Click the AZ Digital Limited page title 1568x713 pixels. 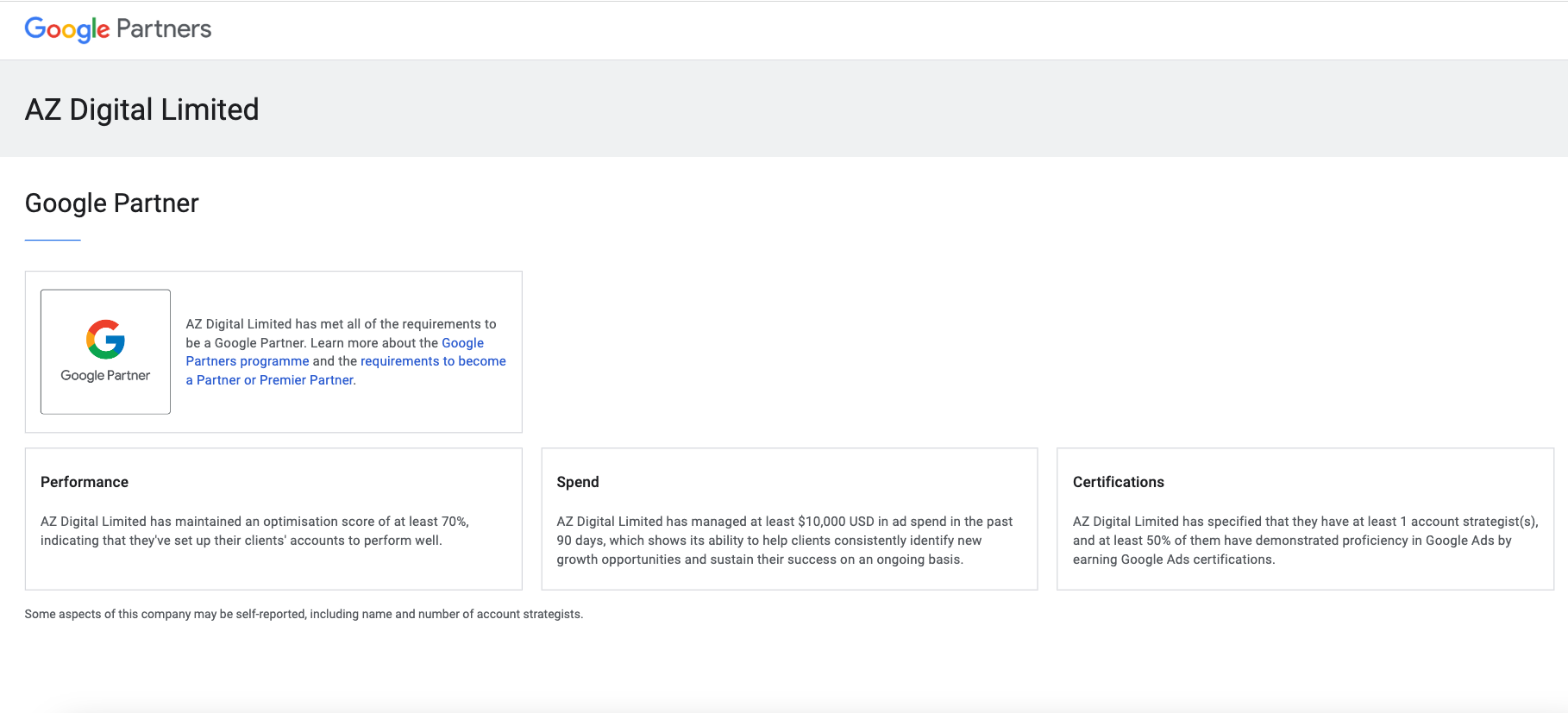[141, 109]
